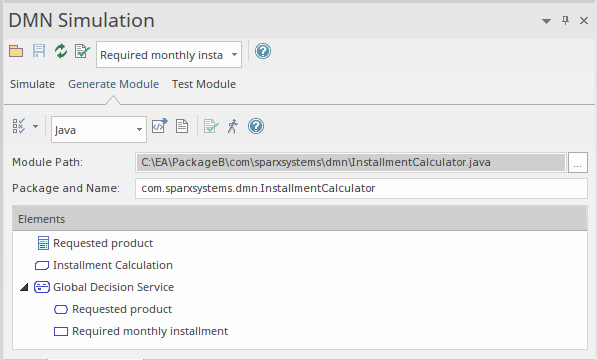Open the checklist options dropdown arrow
The width and height of the screenshot is (598, 360).
(35, 126)
